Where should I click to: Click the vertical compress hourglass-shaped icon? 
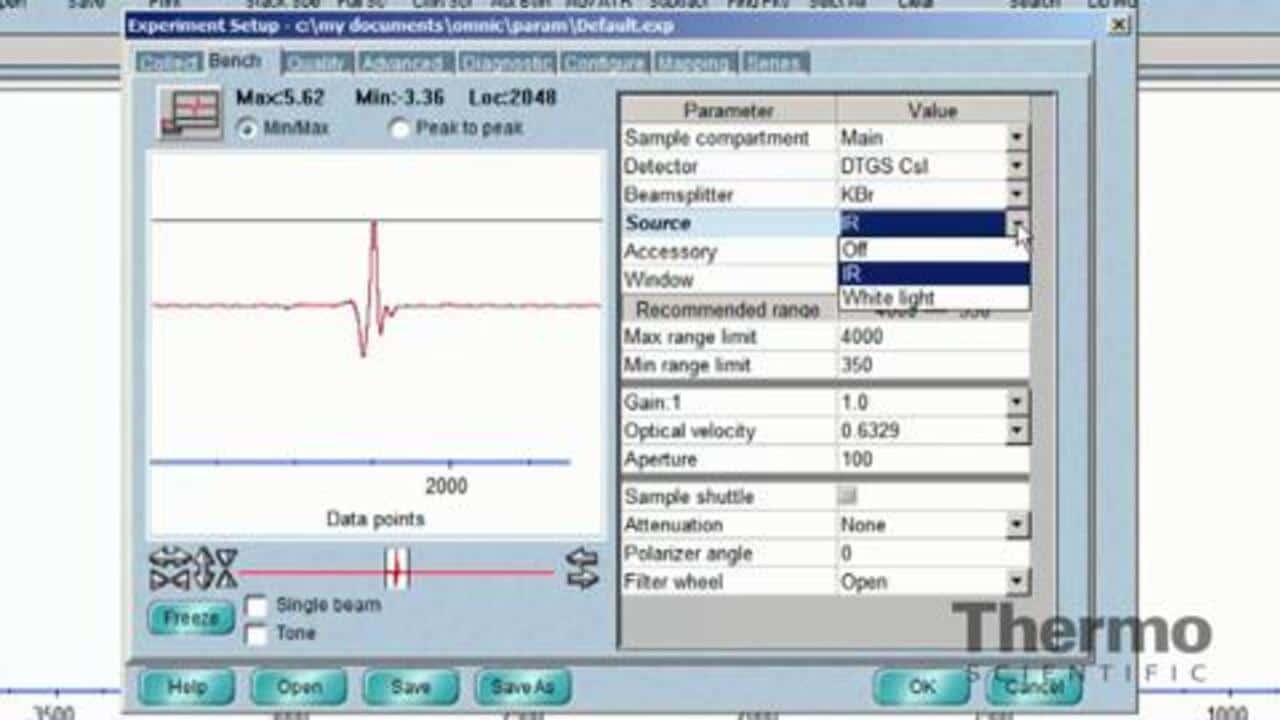coord(226,567)
